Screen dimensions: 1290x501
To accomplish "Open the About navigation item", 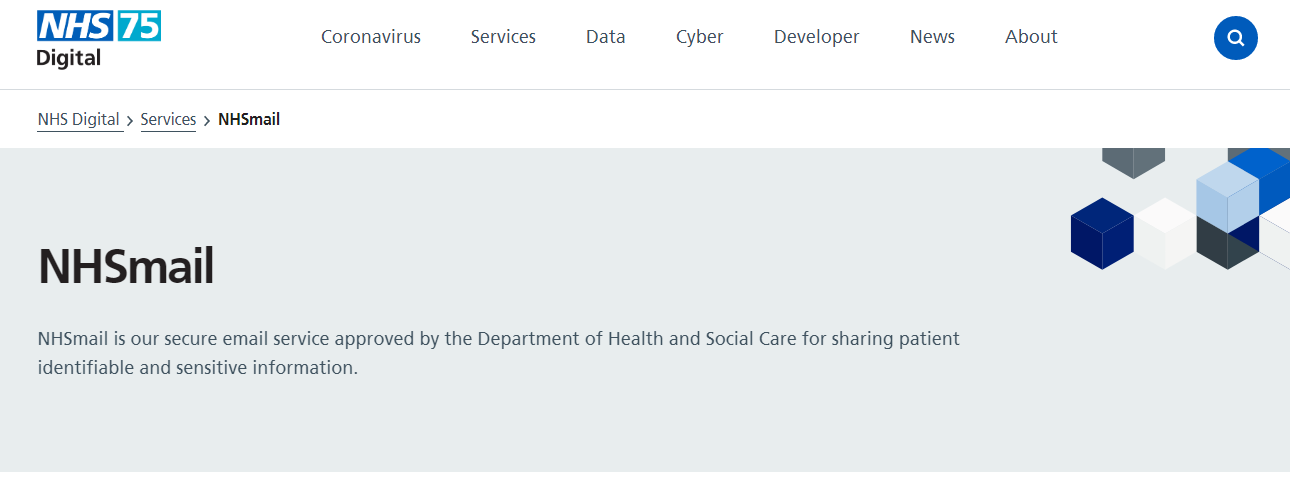I will pyautogui.click(x=1031, y=37).
